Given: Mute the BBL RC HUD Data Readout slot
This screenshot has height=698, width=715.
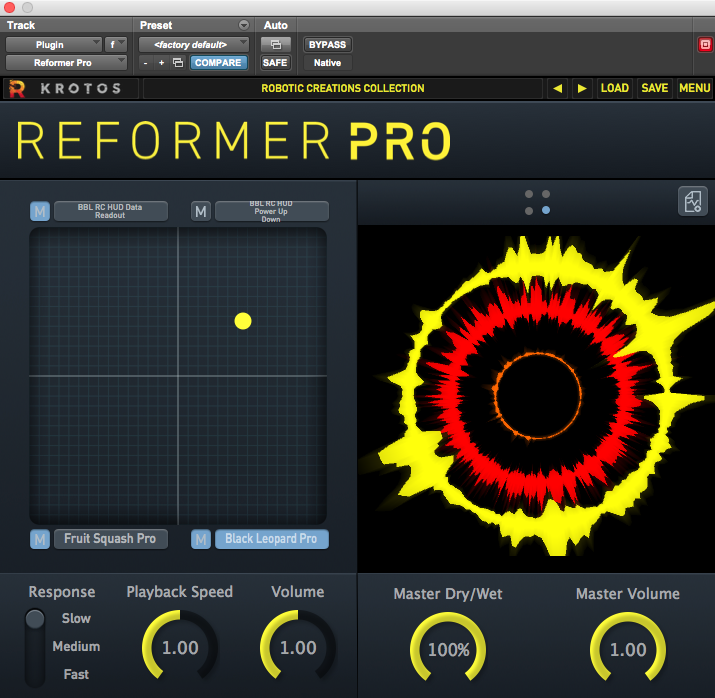Looking at the screenshot, I should coord(40,212).
